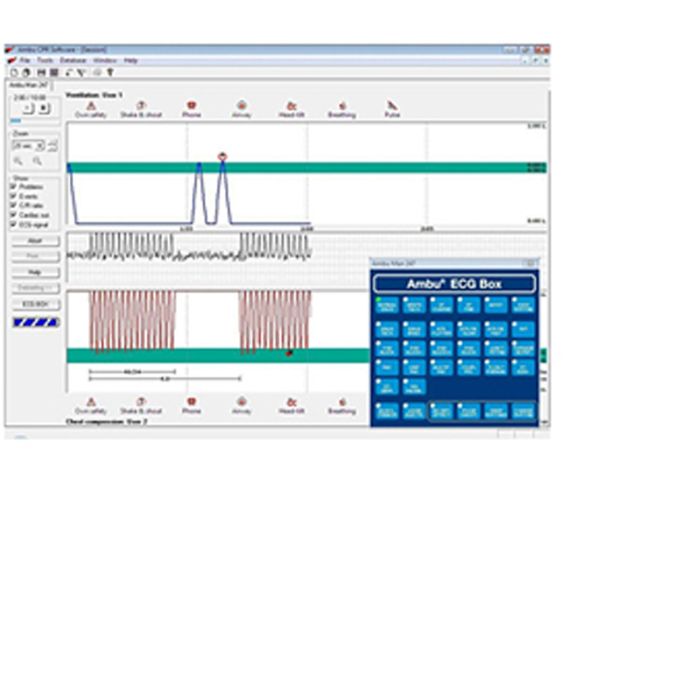
Task: Click the zoom in magnifier icon
Action: 18,161
